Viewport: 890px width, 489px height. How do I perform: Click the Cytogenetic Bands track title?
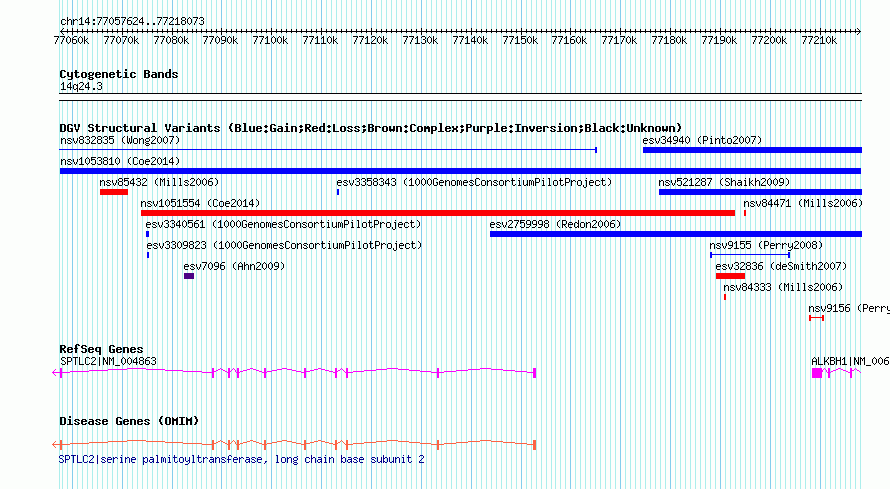(x=119, y=74)
